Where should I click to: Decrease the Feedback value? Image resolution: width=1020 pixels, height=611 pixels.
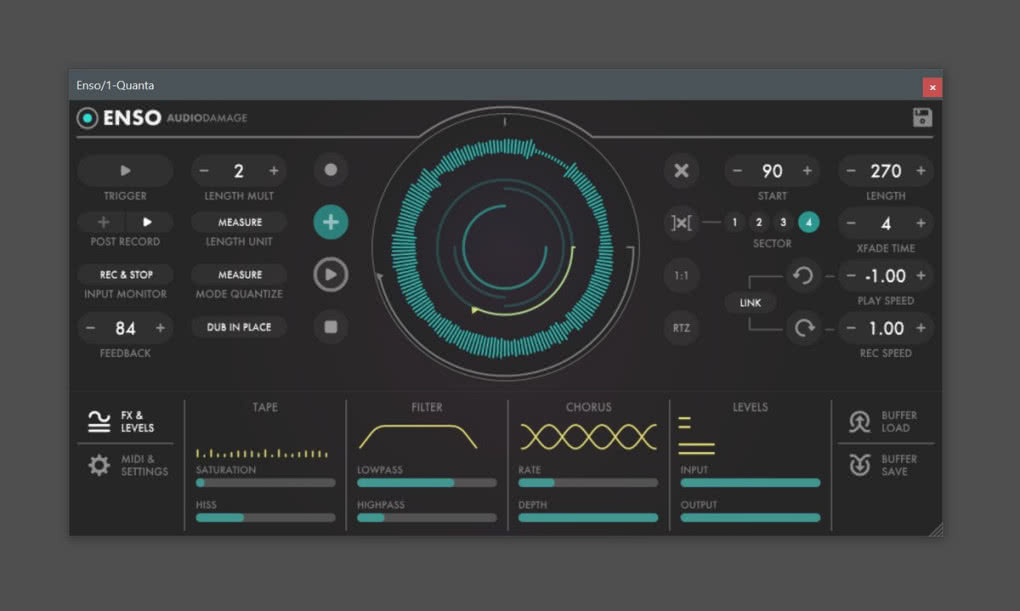tap(90, 328)
